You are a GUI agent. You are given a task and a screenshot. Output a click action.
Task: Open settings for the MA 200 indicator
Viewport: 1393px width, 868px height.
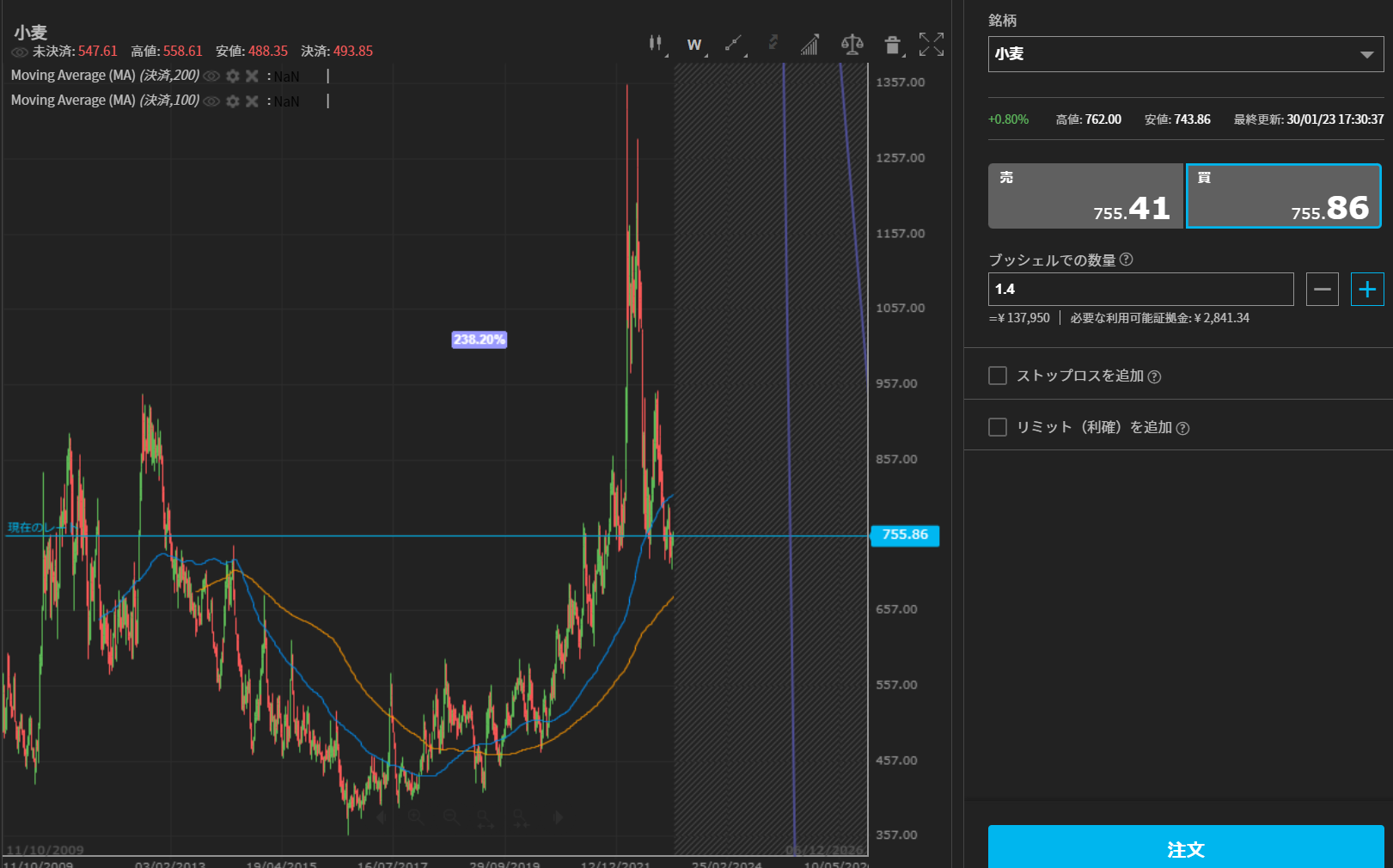(233, 76)
